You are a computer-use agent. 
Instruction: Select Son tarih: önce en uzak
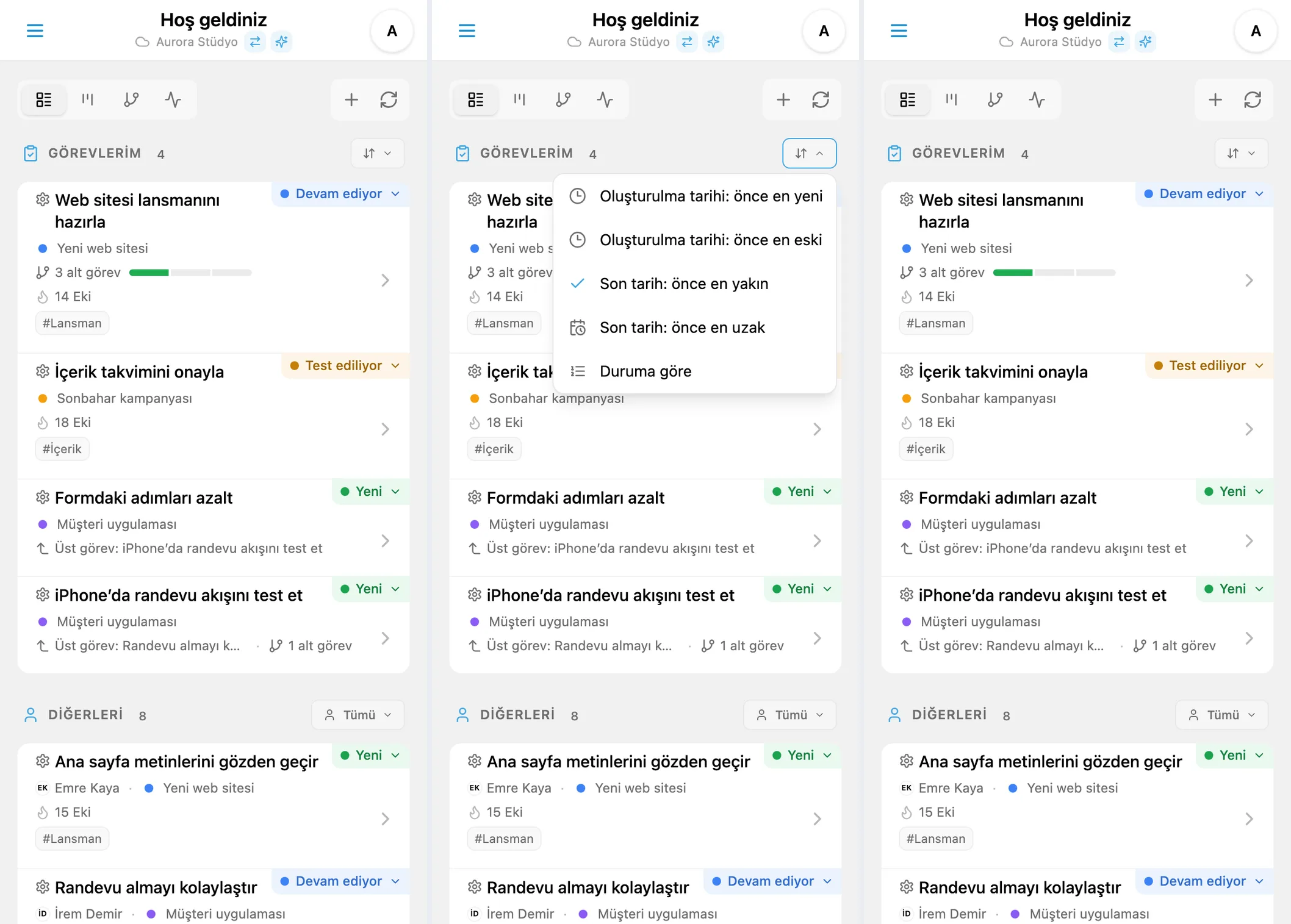694,328
